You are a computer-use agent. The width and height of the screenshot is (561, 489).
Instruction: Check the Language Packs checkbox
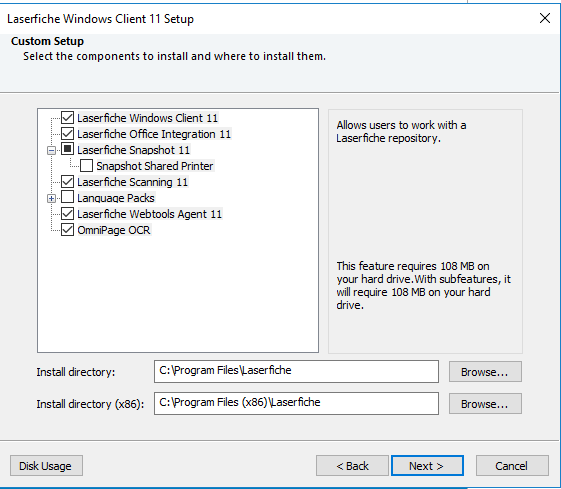[x=67, y=197]
